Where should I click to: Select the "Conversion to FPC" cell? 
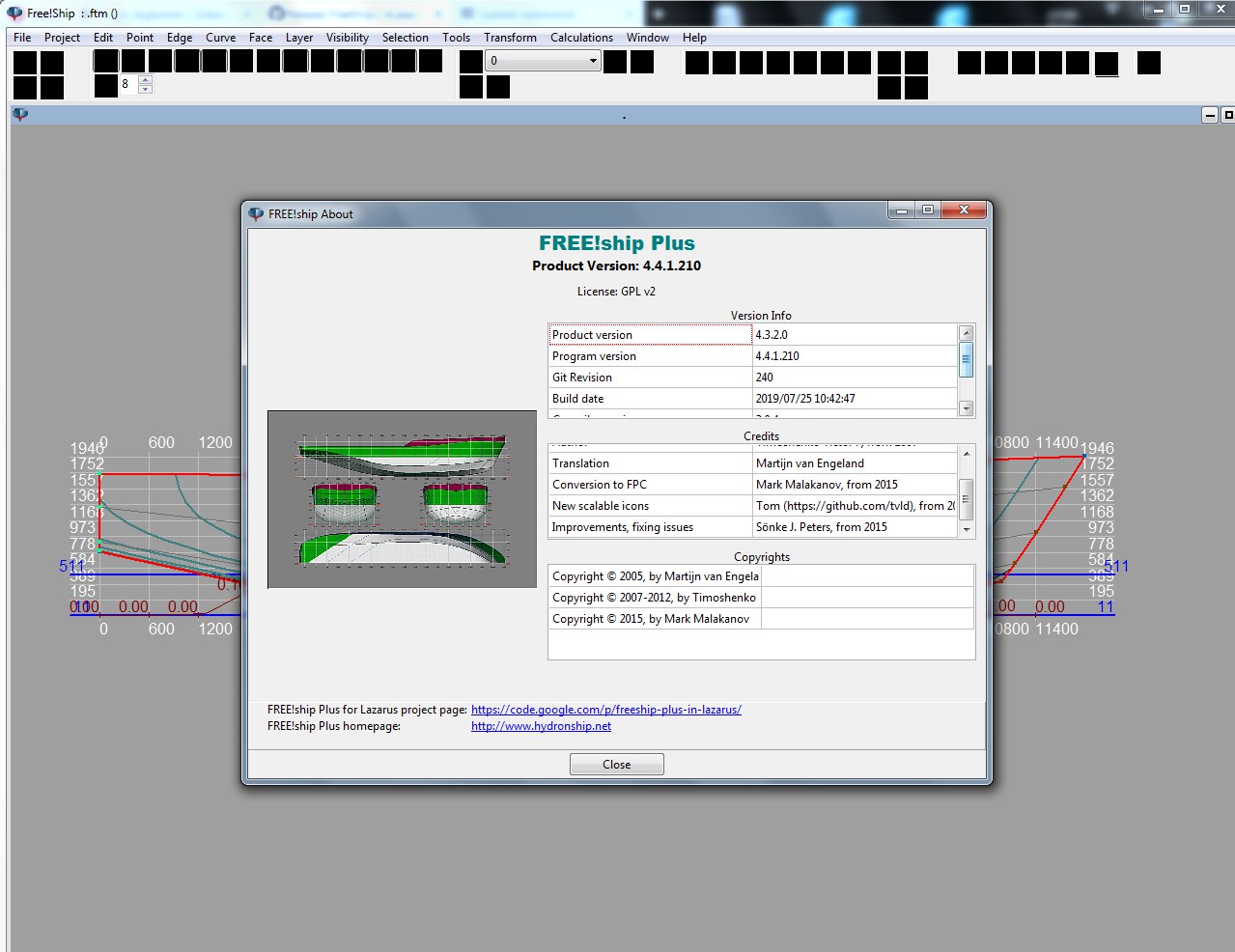pyautogui.click(x=650, y=485)
